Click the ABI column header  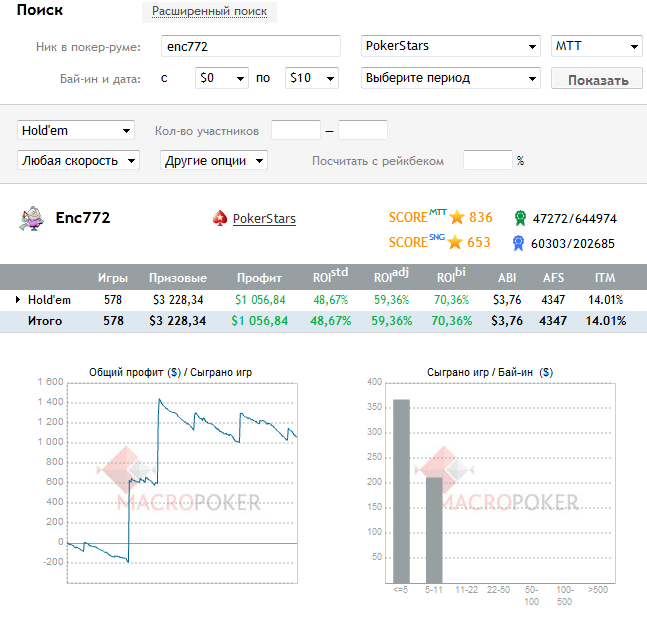507,278
